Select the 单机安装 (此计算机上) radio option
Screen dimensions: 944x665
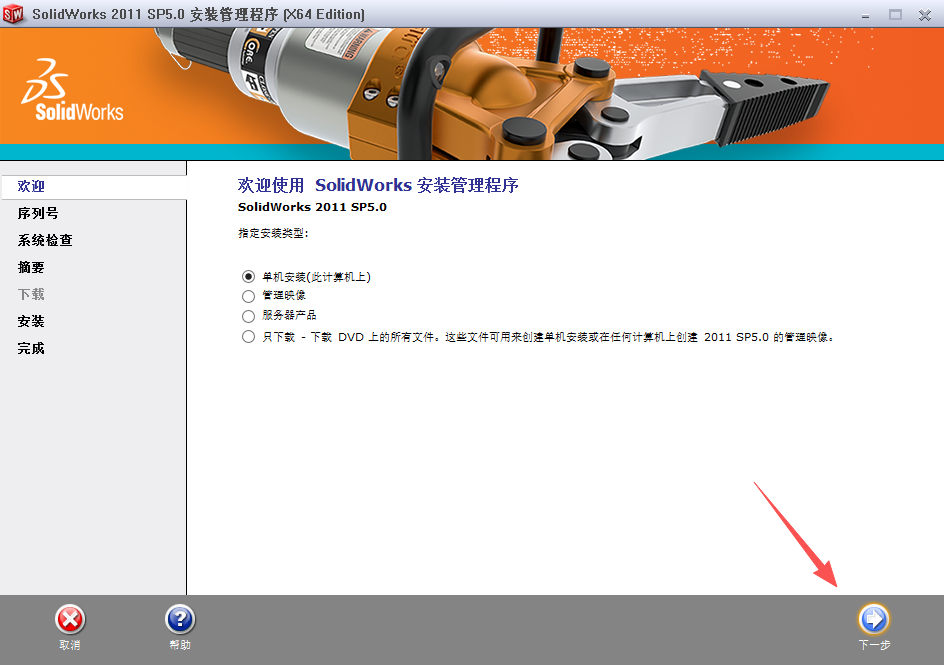click(x=249, y=277)
